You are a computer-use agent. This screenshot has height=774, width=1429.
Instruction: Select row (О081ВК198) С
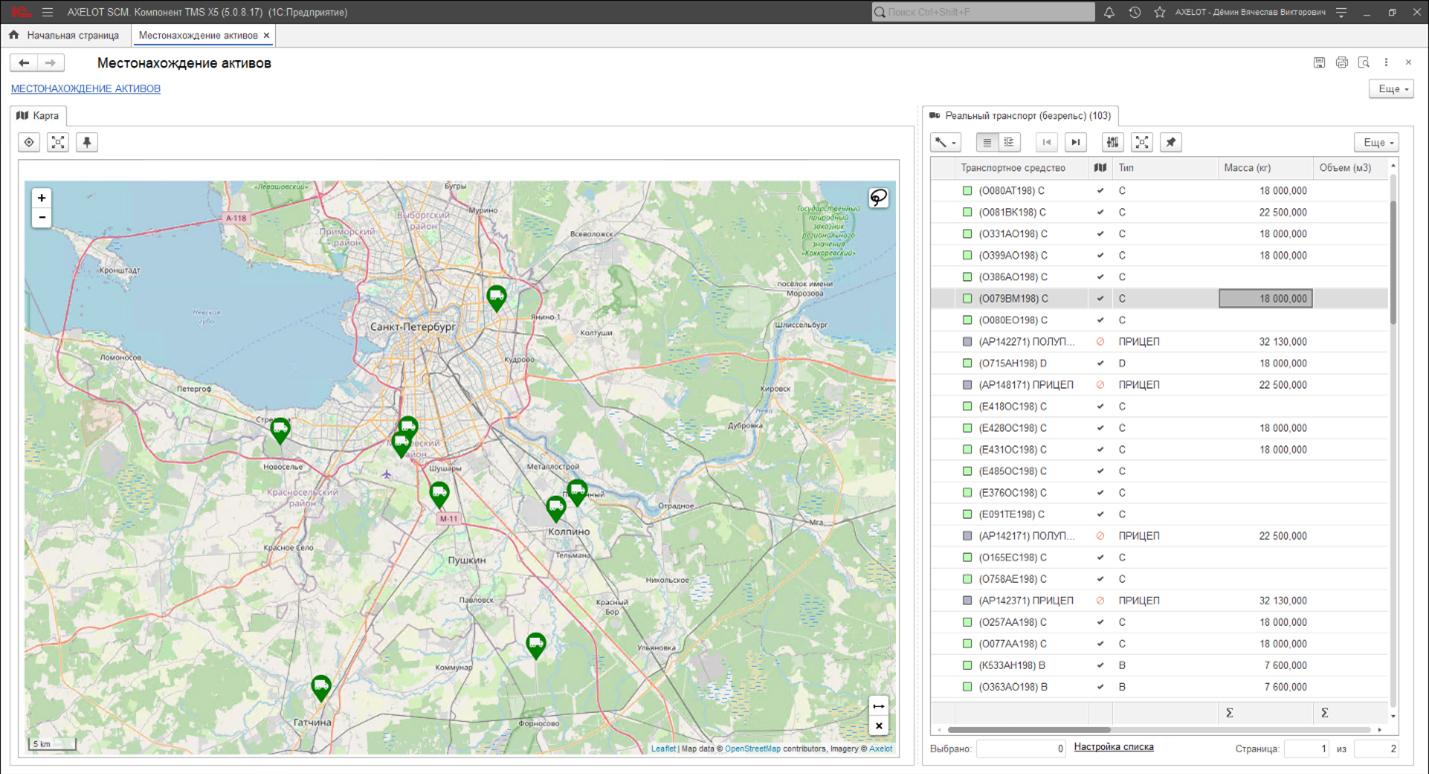click(1160, 212)
